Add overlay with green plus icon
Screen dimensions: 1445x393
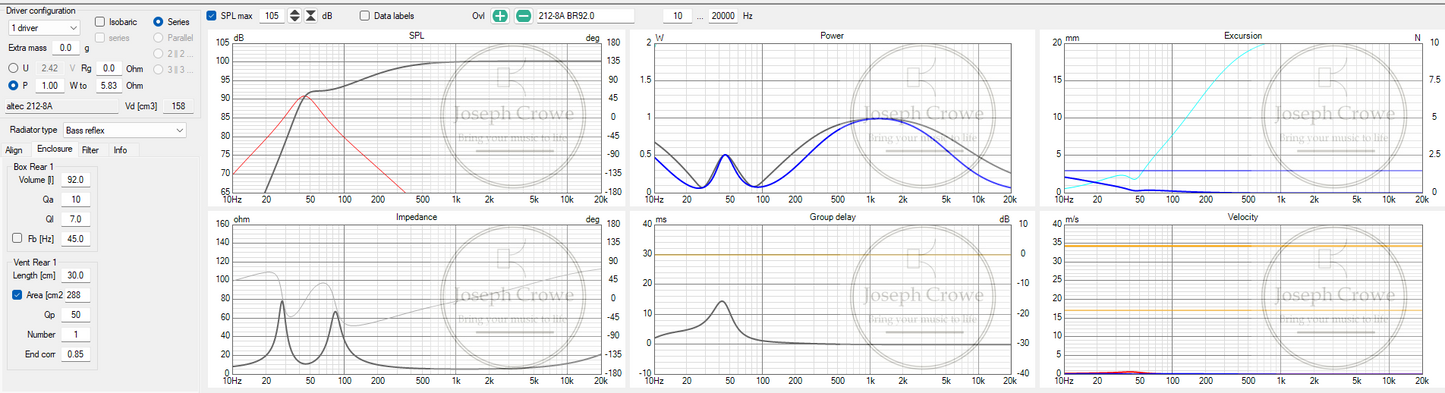[500, 16]
